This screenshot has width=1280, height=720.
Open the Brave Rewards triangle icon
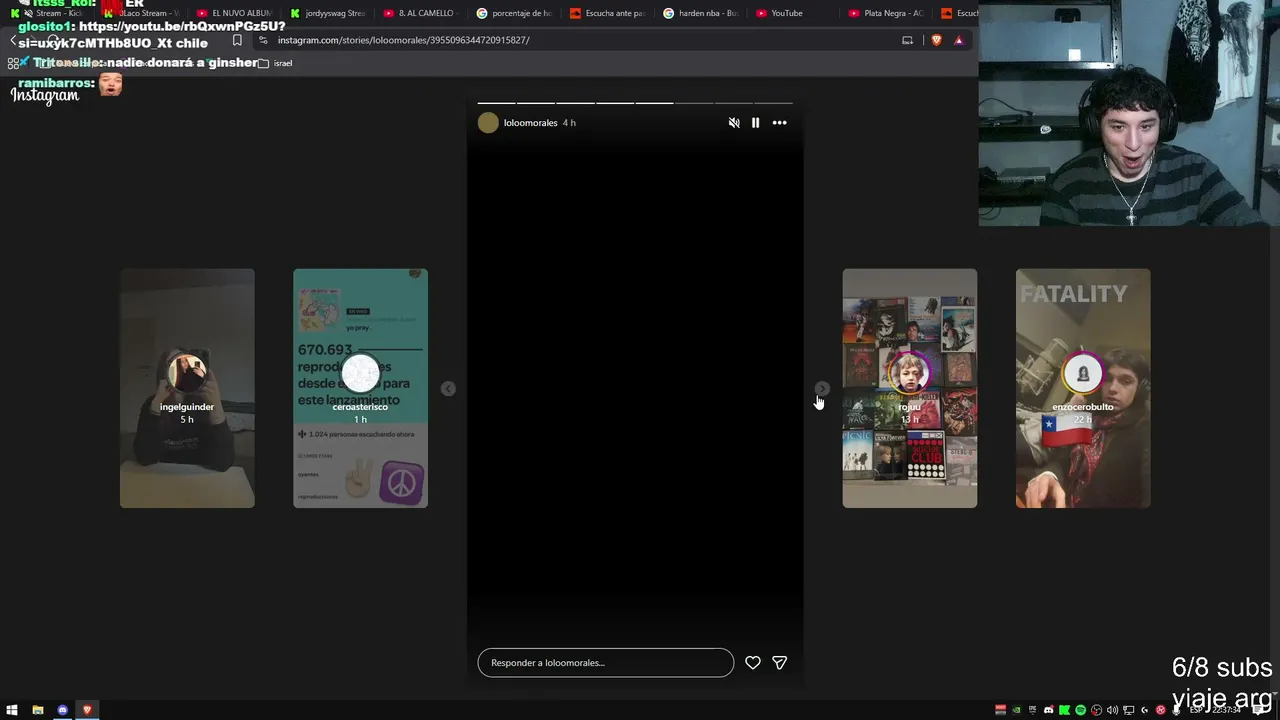959,40
